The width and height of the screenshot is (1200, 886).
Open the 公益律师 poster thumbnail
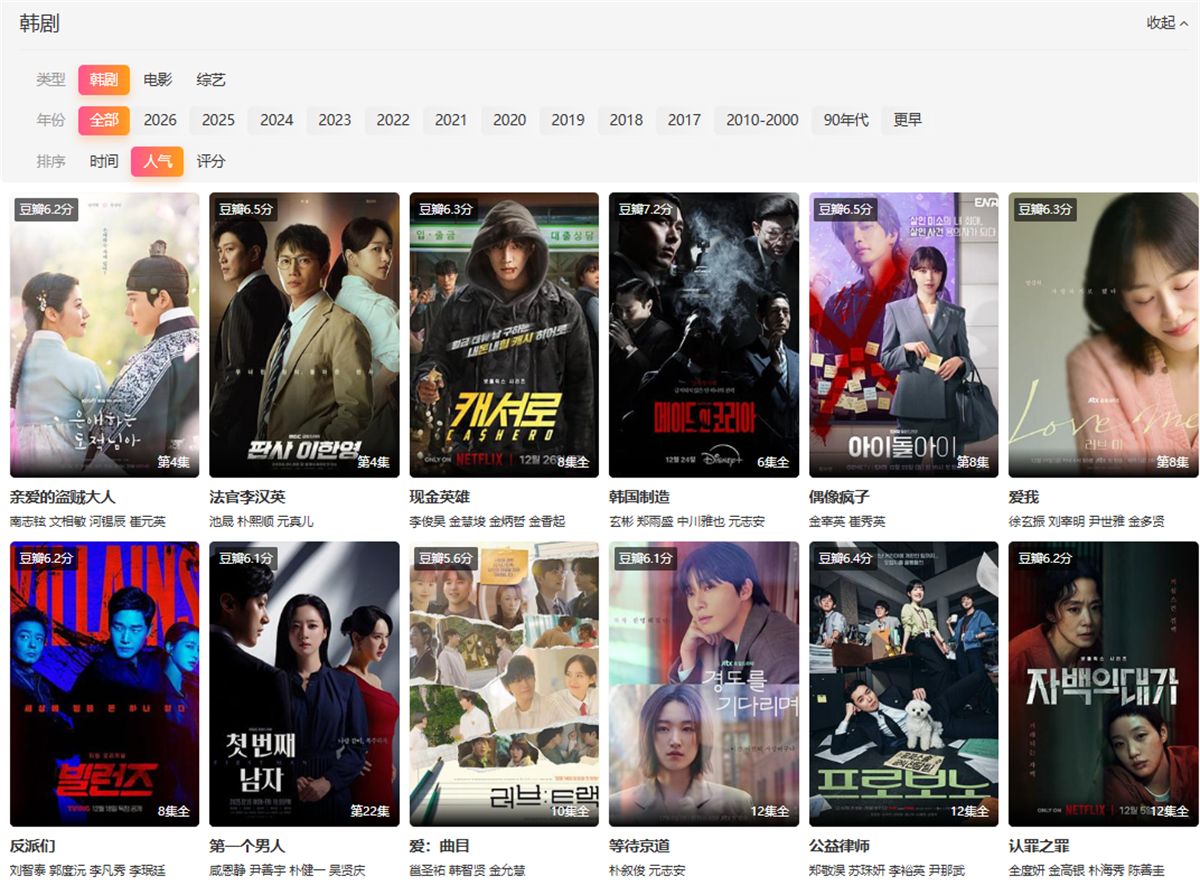point(903,684)
